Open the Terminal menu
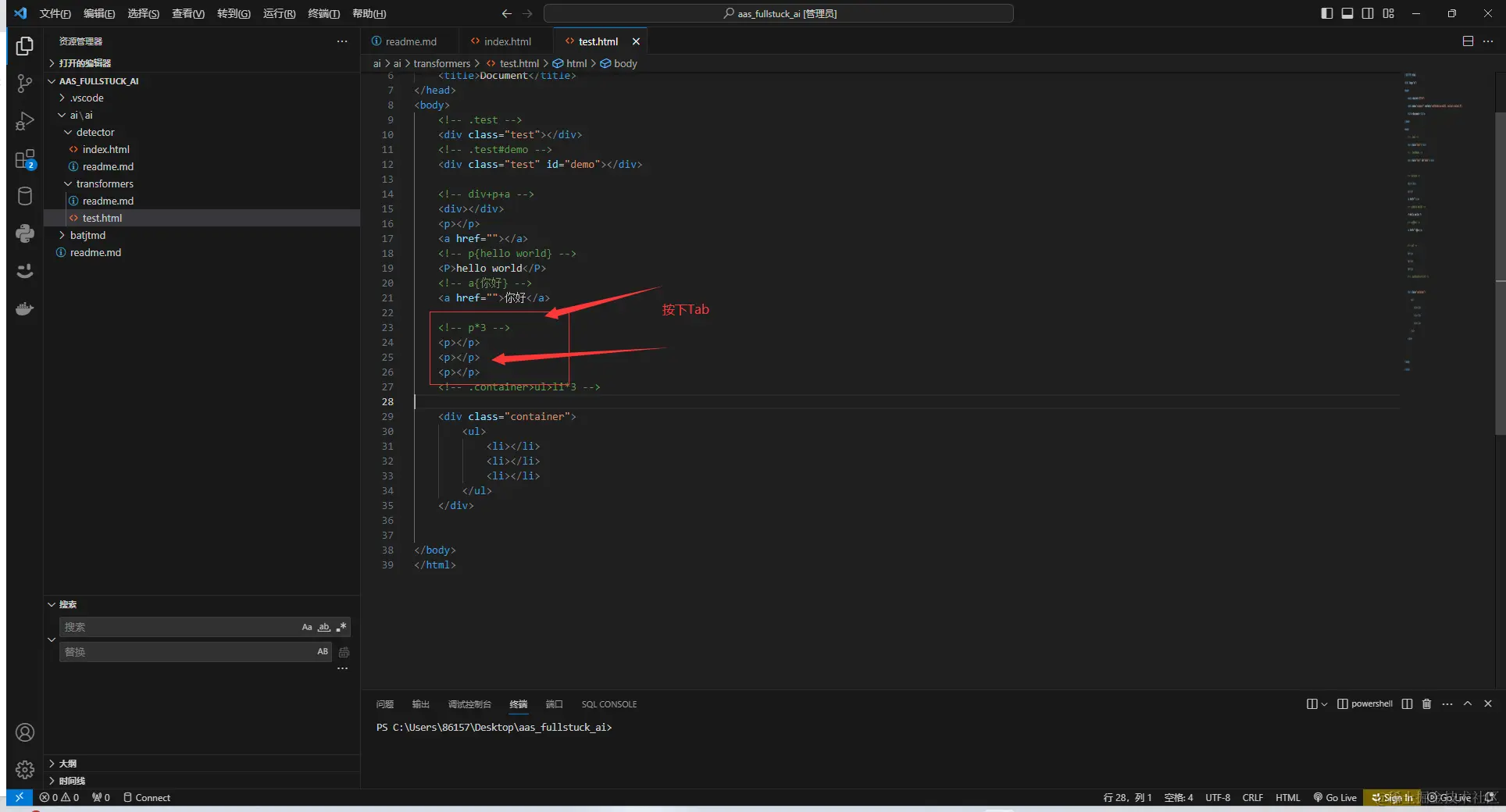This screenshot has height=812, width=1506. (x=323, y=13)
